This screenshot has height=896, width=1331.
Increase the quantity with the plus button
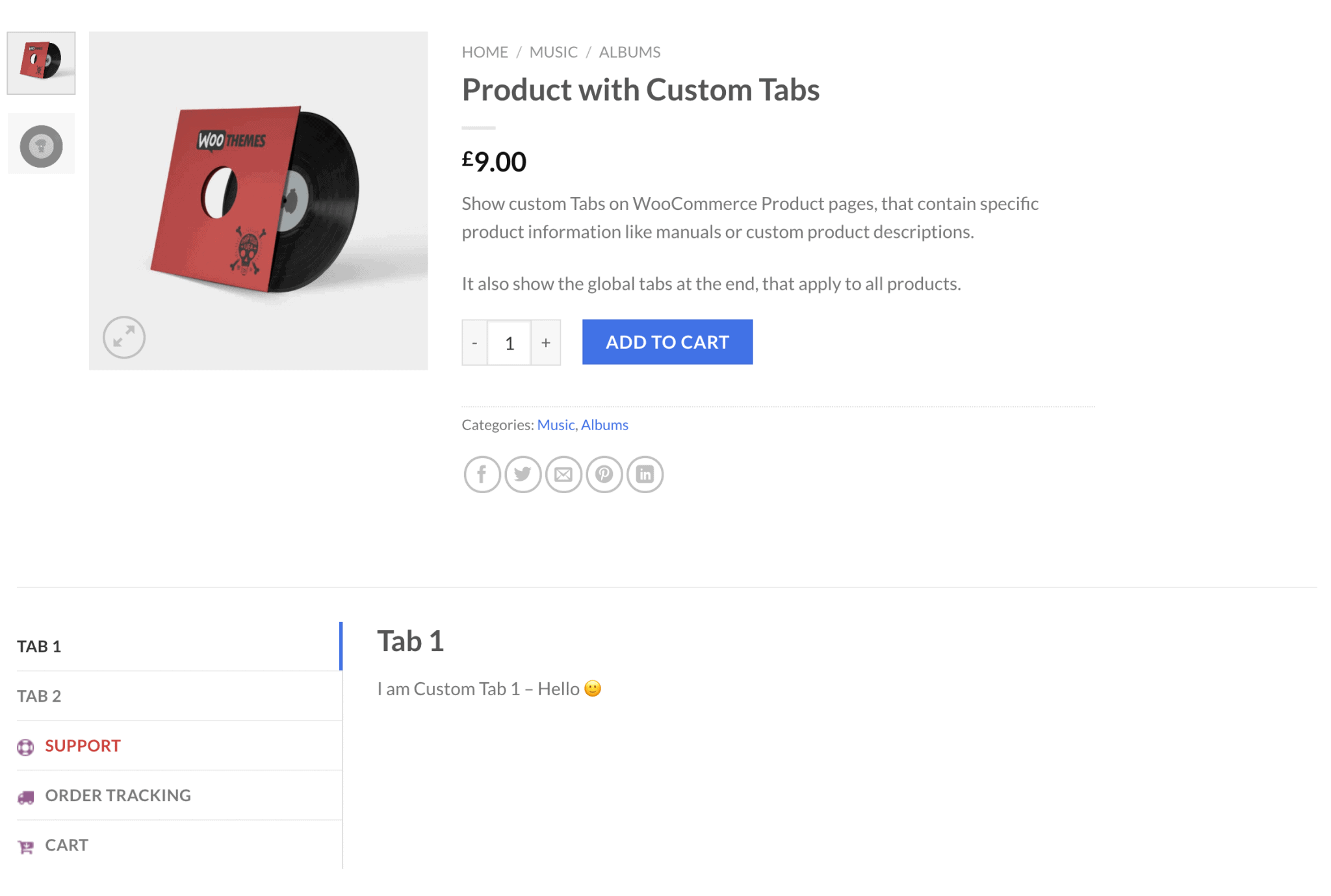pos(545,342)
